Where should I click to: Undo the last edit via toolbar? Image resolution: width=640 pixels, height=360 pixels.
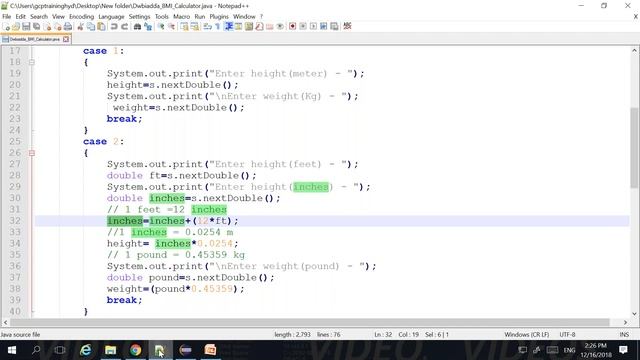[x=114, y=27]
